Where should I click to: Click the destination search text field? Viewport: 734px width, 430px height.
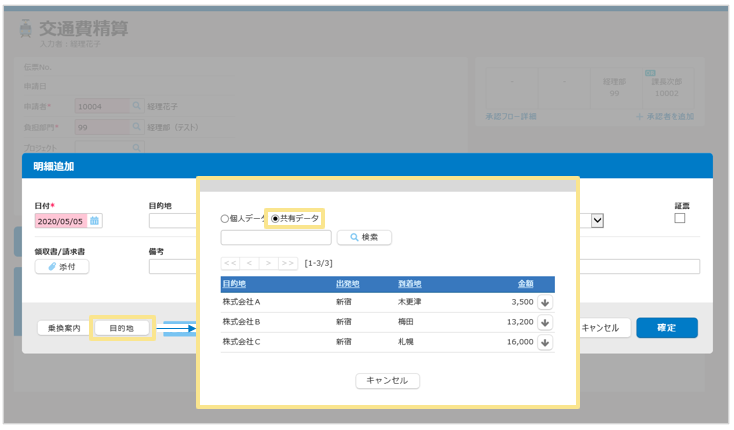[x=276, y=238]
